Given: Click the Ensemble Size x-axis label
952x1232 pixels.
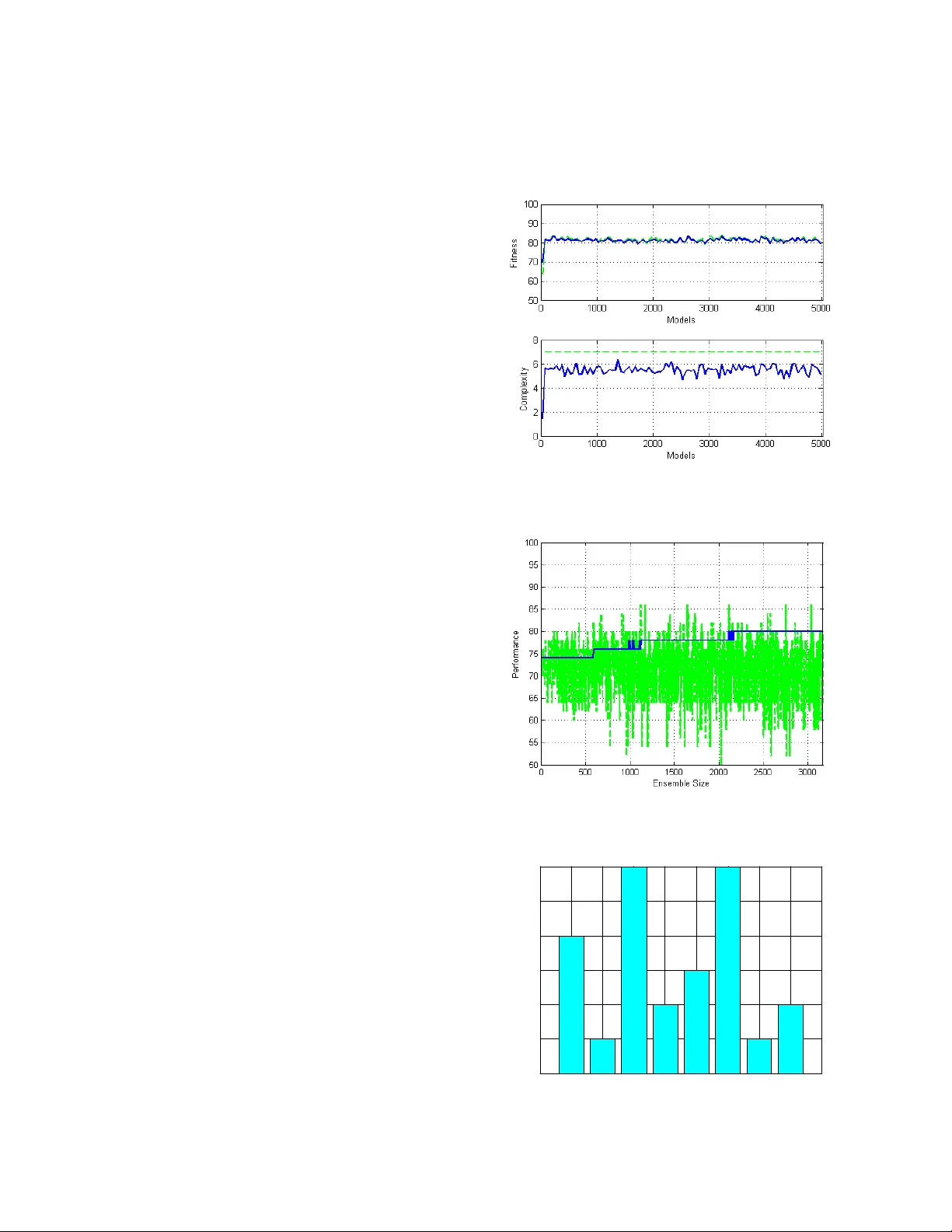Looking at the screenshot, I should pyautogui.click(x=681, y=784).
